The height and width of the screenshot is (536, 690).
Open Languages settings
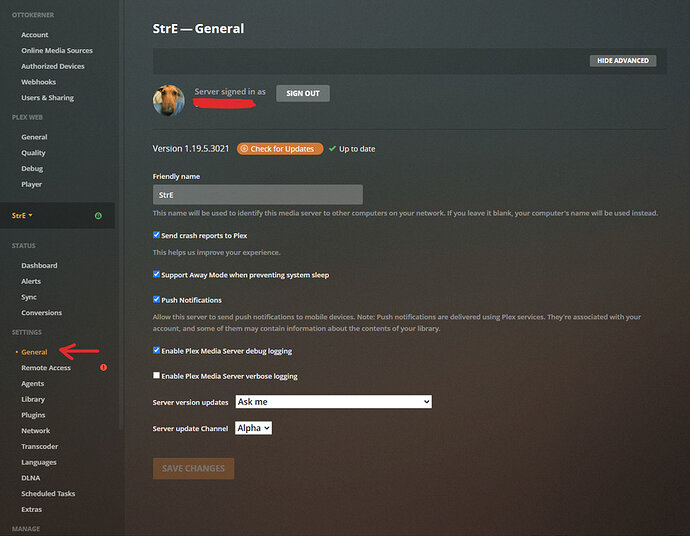coord(39,463)
